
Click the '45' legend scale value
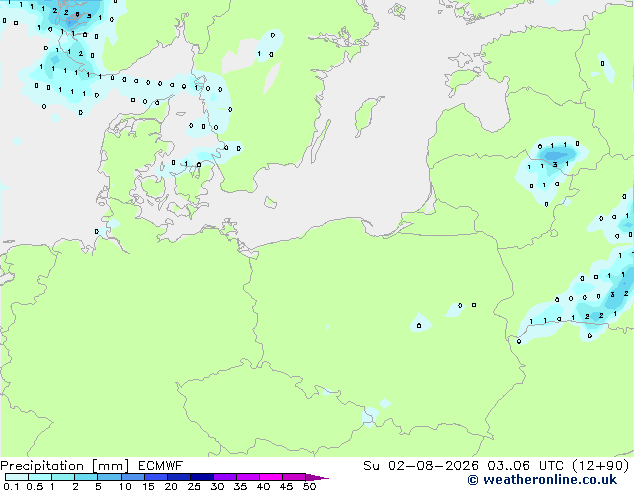click(286, 486)
